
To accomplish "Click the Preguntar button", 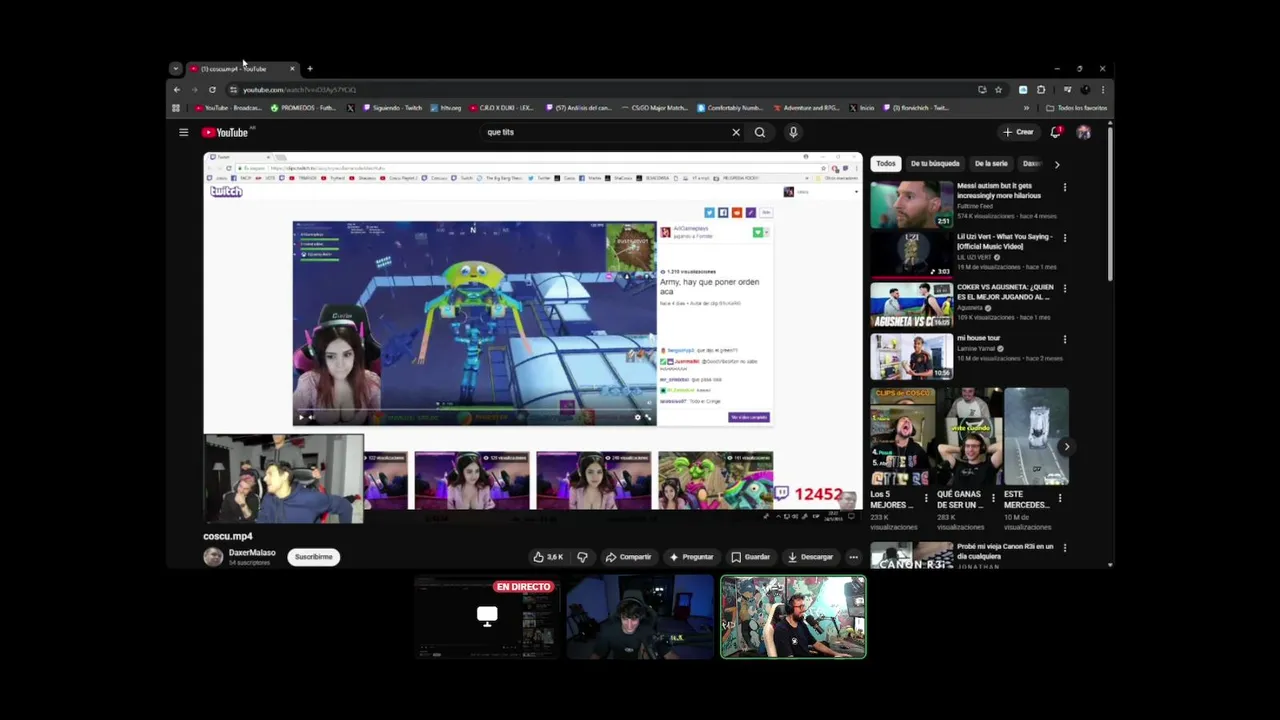I will click(x=691, y=557).
